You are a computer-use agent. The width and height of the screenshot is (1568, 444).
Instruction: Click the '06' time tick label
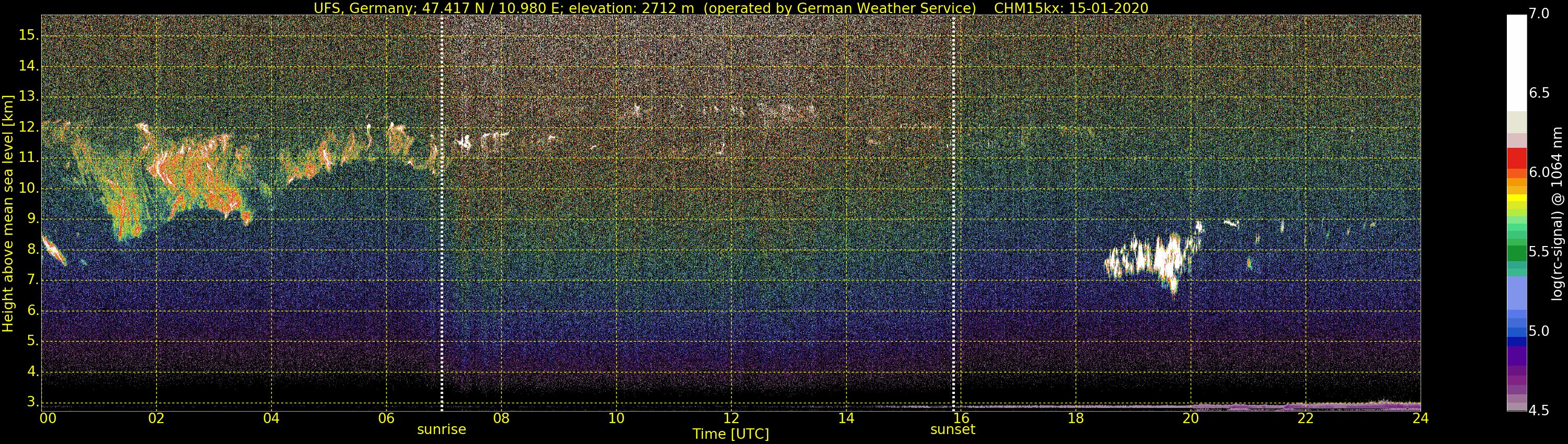[x=387, y=418]
